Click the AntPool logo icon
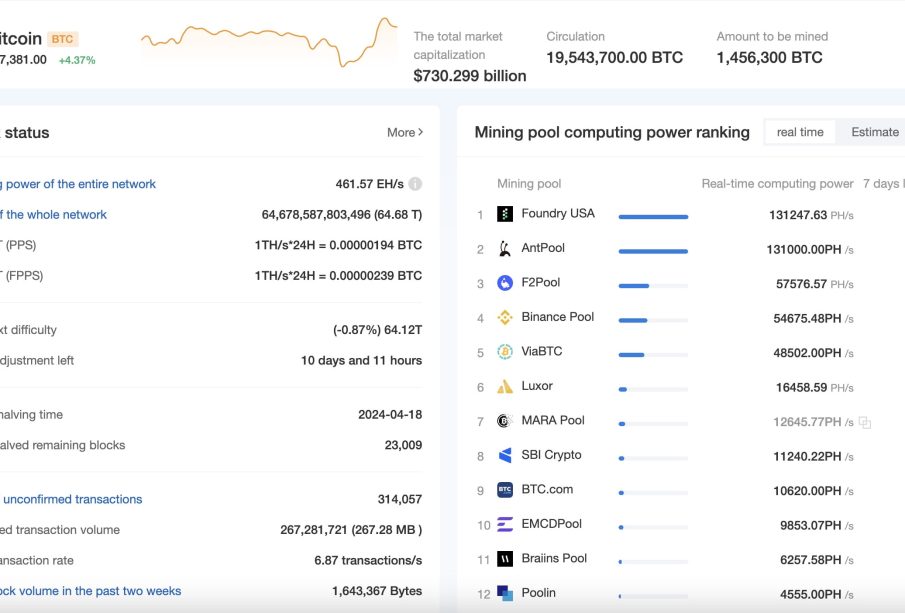Viewport: 905px width, 613px height. click(x=505, y=249)
